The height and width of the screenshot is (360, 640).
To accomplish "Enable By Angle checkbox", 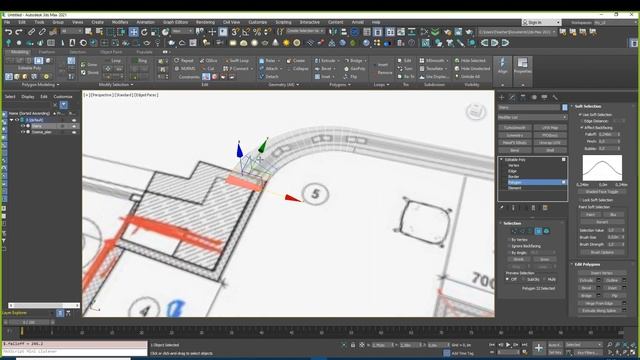I will click(x=509, y=253).
